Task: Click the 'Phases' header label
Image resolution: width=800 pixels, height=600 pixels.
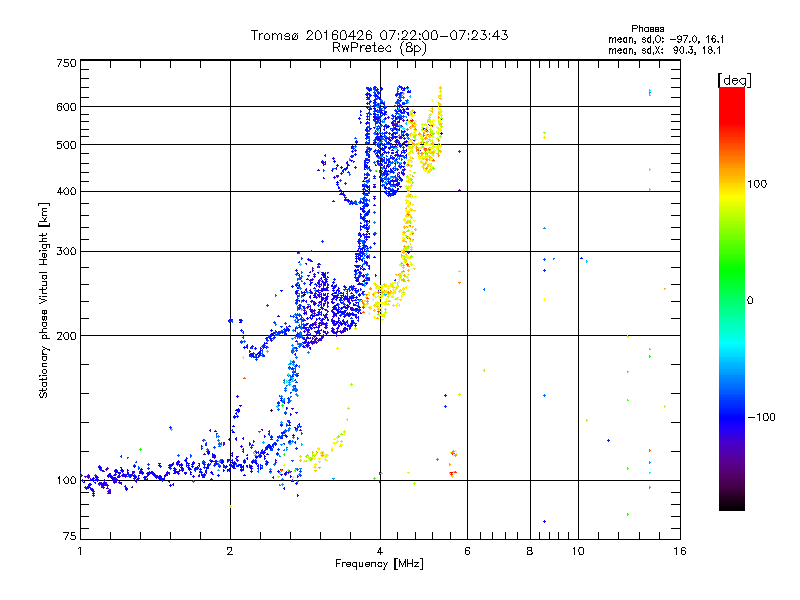Action: tap(647, 29)
